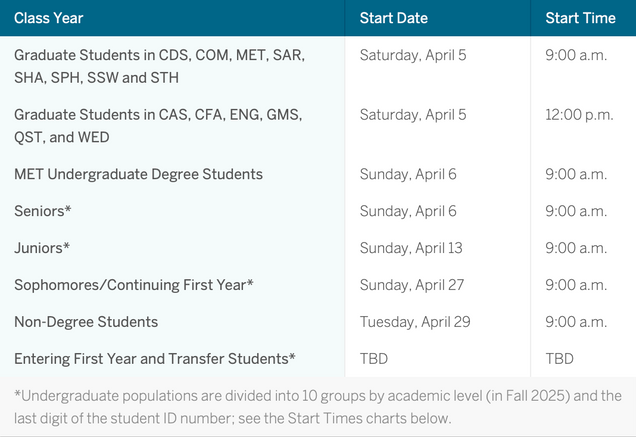Click the Juniors* class year cell
636x437 pixels.
click(x=41, y=248)
